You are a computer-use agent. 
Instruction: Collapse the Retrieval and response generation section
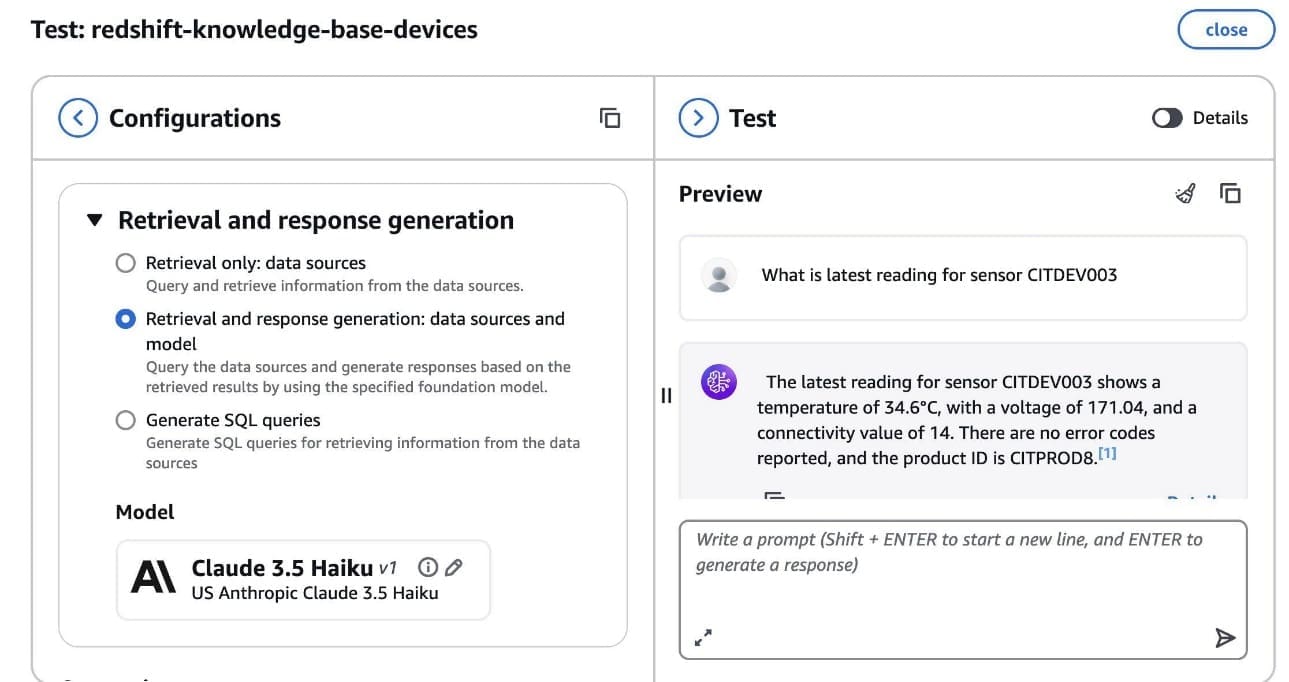point(95,220)
